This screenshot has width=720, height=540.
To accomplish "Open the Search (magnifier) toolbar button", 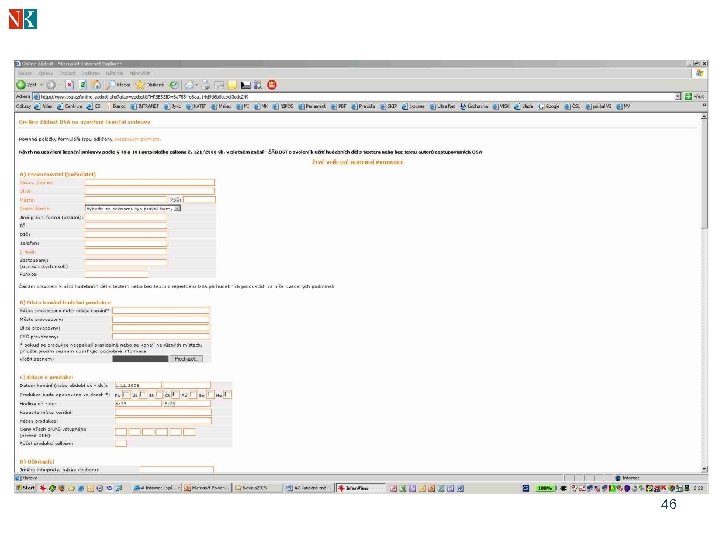I will 118,85.
